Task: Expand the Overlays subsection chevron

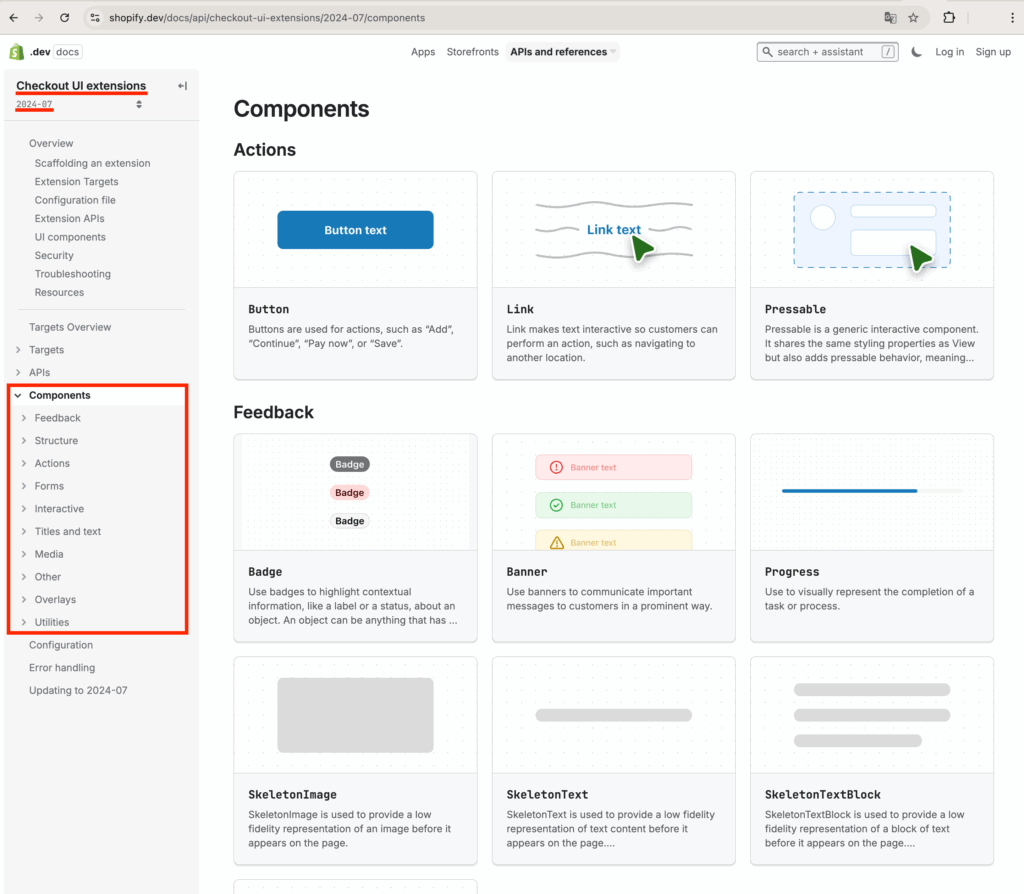Action: (x=24, y=599)
